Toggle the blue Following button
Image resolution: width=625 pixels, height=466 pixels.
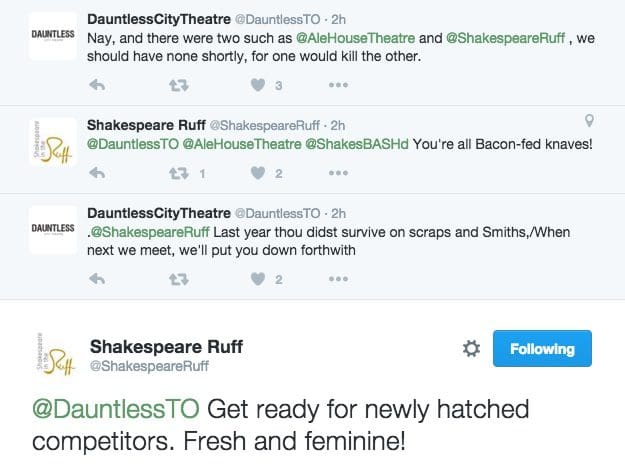click(x=542, y=349)
